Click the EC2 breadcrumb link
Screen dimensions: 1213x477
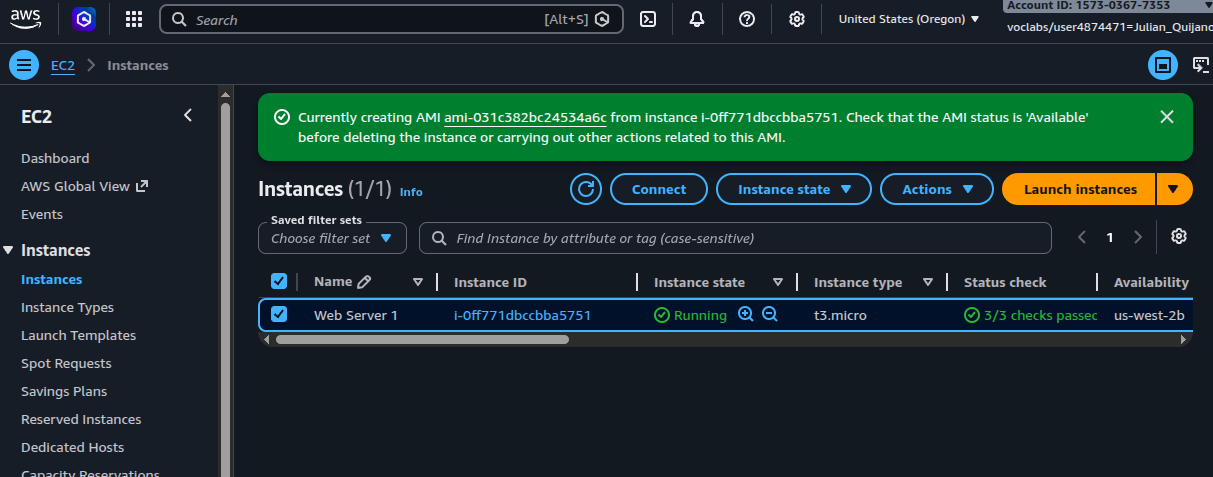click(63, 65)
